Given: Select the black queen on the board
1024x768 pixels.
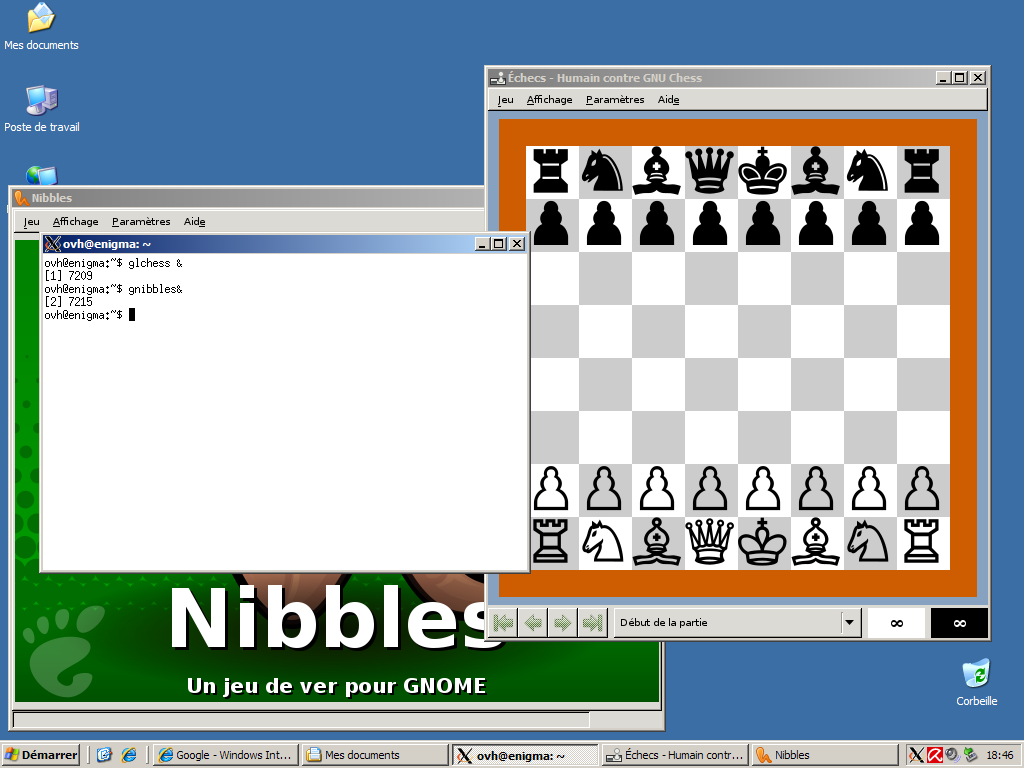Looking at the screenshot, I should point(710,171).
